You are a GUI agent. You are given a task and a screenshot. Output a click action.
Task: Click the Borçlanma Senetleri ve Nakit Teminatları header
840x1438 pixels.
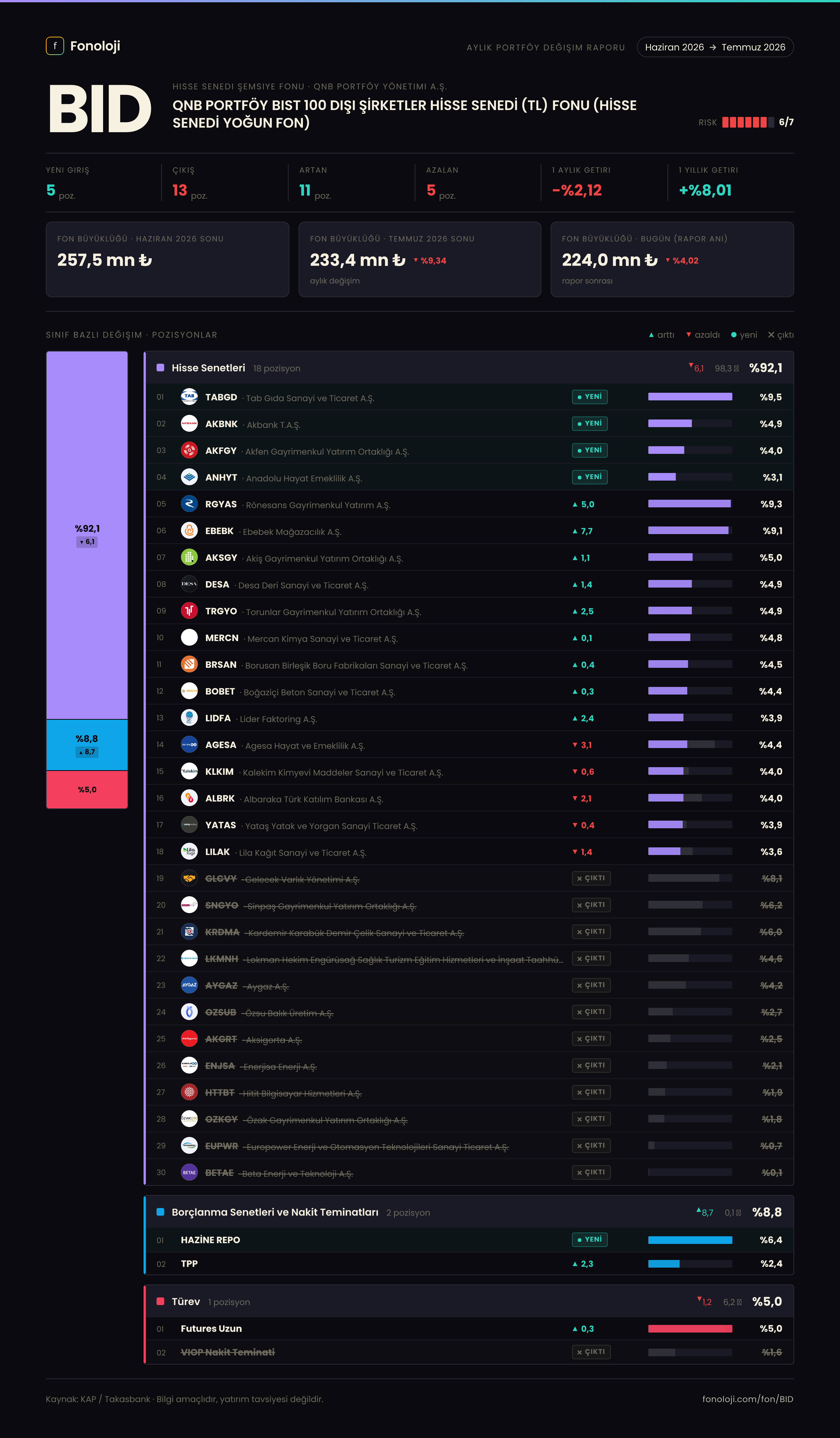(x=469, y=1212)
